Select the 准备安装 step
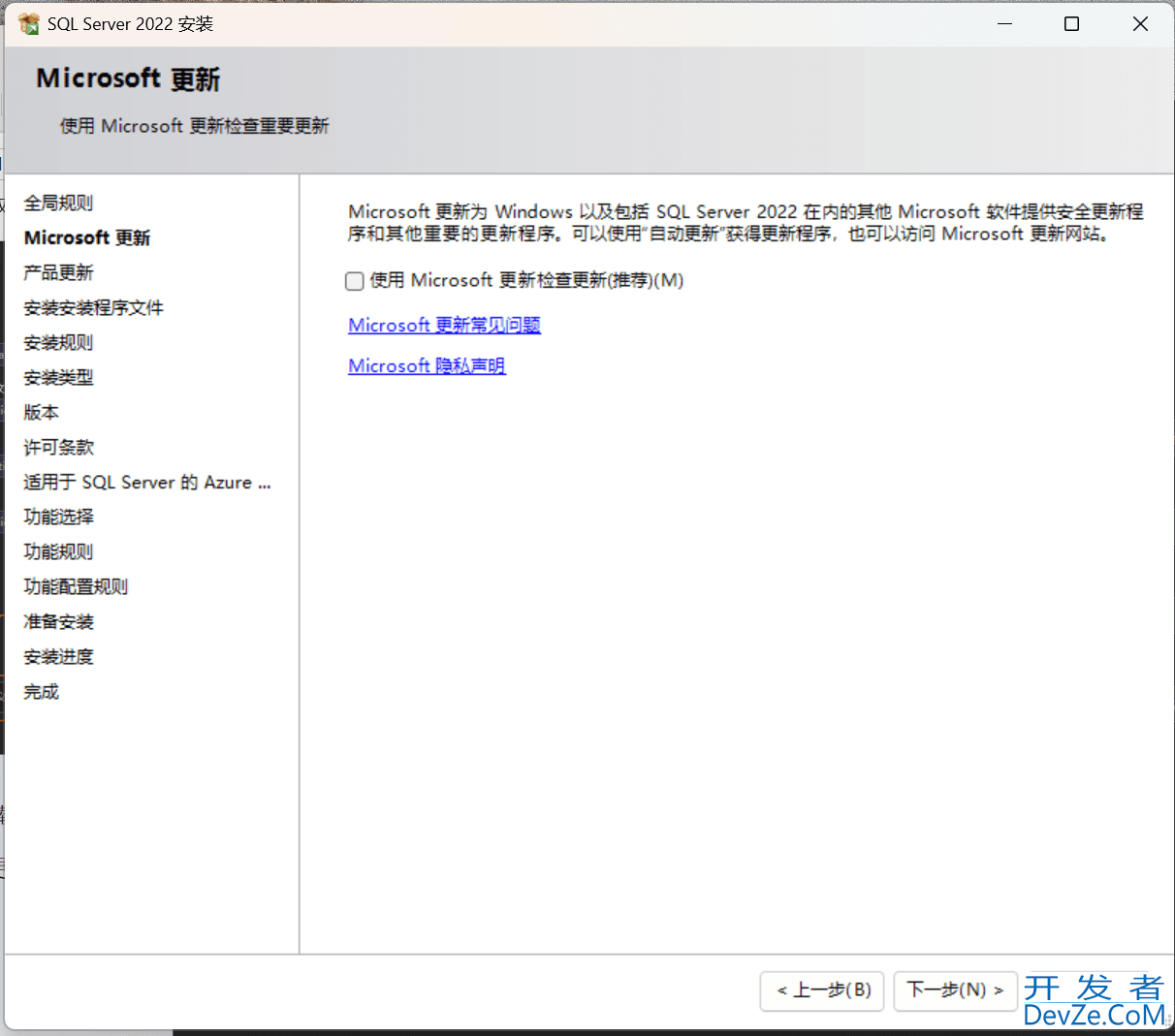The height and width of the screenshot is (1036, 1175). click(x=58, y=621)
